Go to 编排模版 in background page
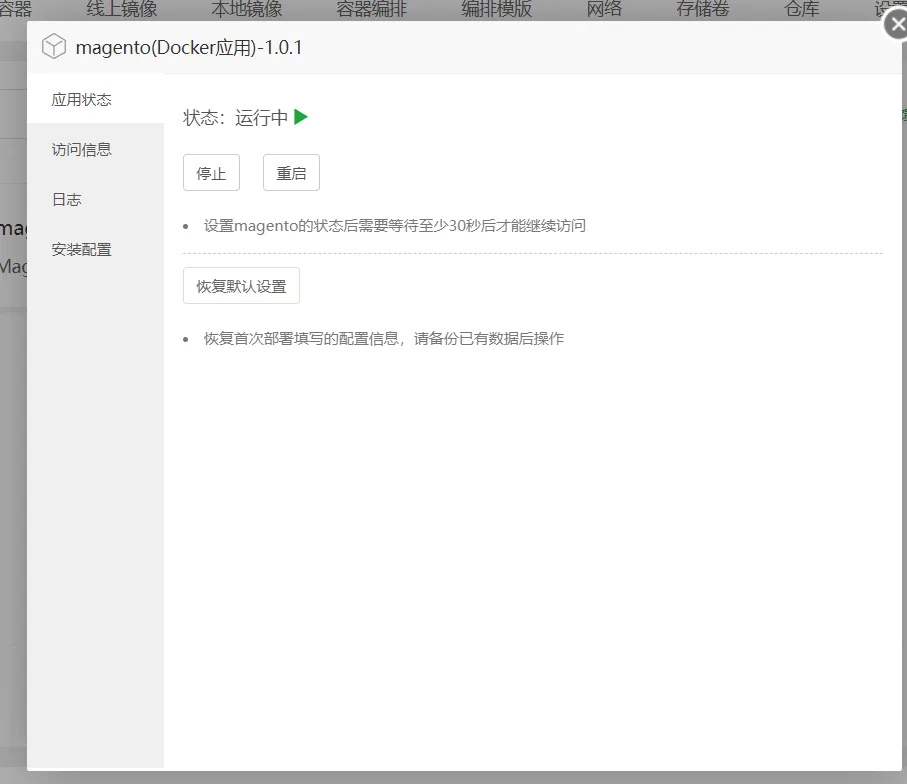 [496, 9]
